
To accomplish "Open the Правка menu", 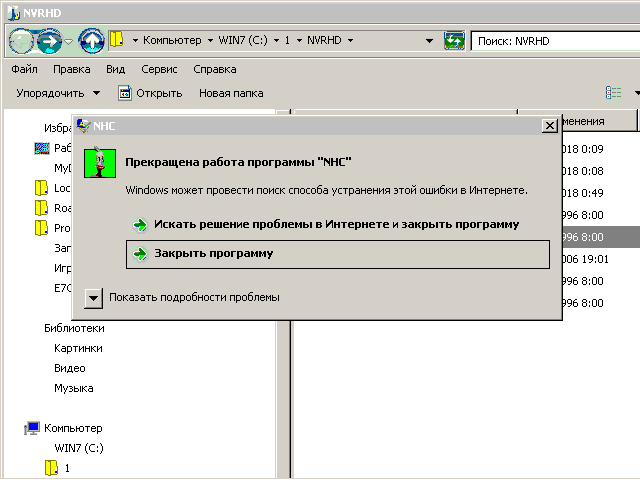I will pyautogui.click(x=71, y=69).
